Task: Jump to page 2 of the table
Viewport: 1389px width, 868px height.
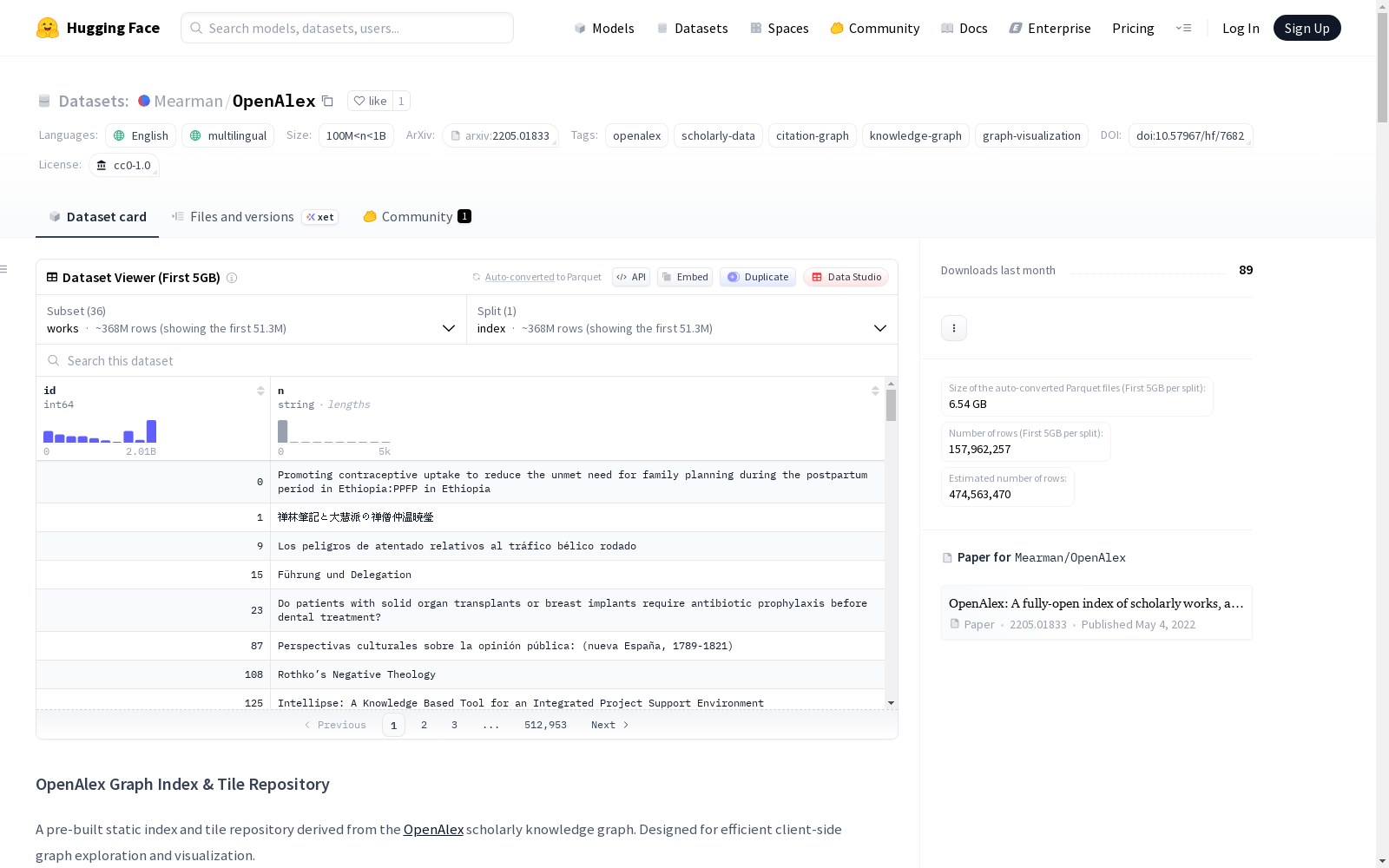Action: [x=424, y=725]
